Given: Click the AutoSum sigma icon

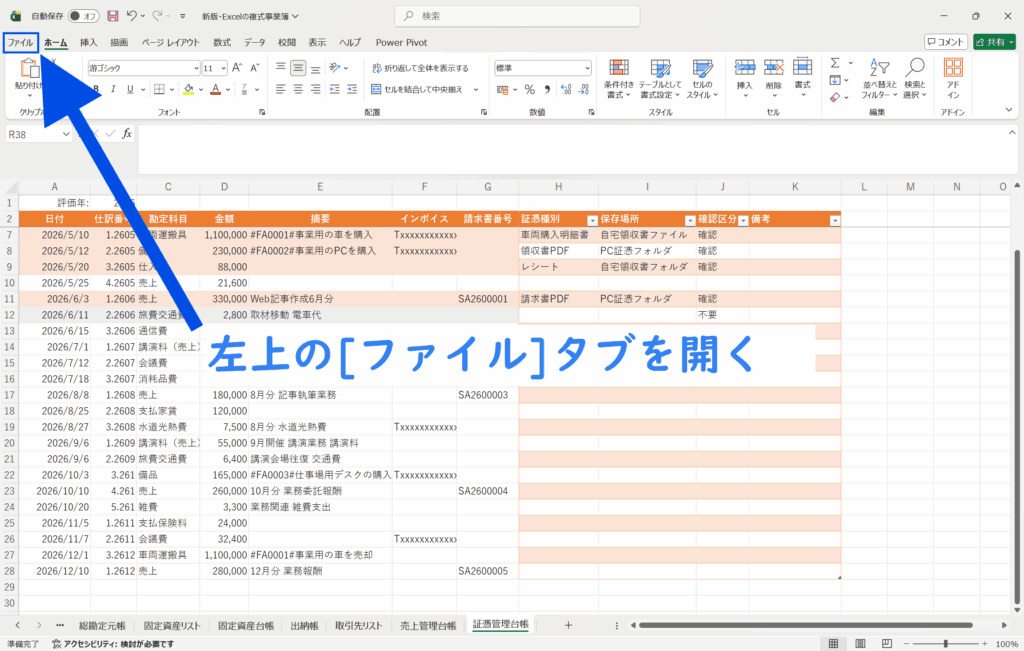Looking at the screenshot, I should 835,62.
